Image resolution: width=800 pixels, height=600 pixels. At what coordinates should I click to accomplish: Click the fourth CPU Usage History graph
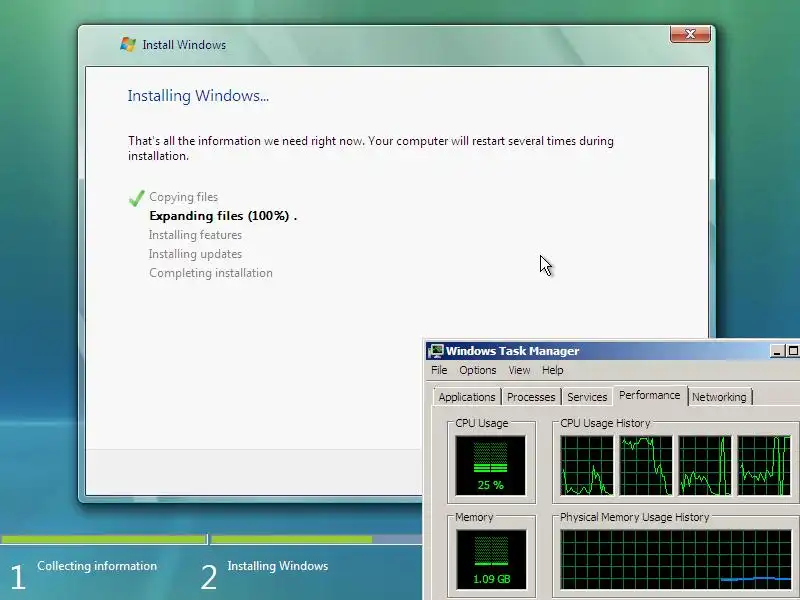[764, 465]
